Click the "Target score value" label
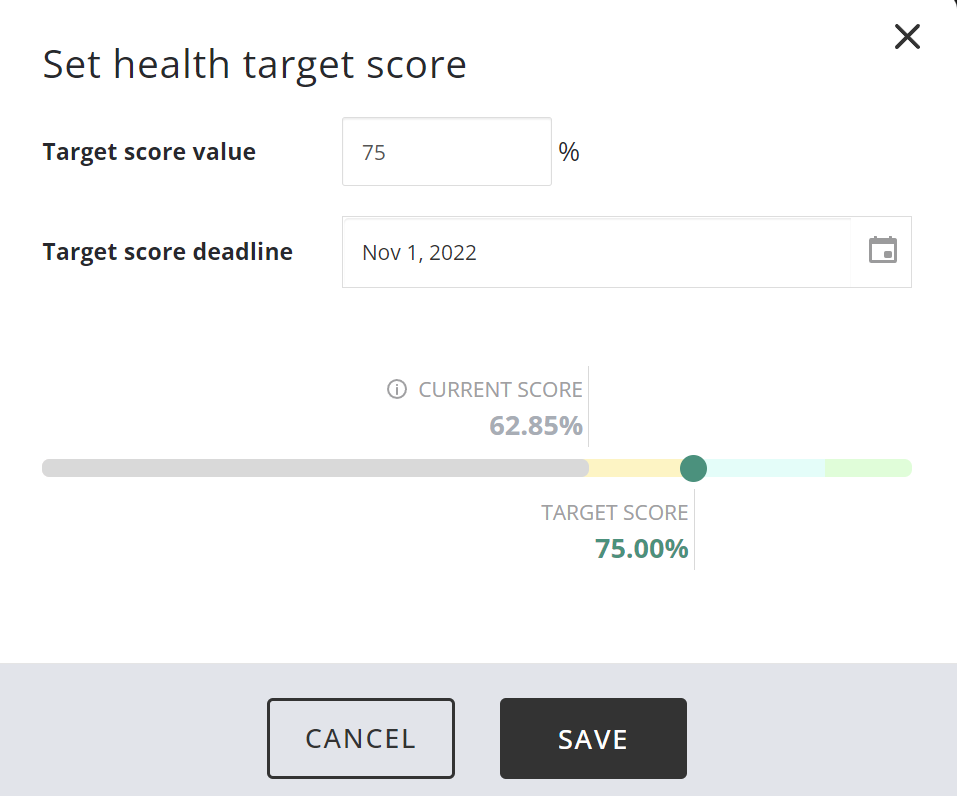 [149, 152]
